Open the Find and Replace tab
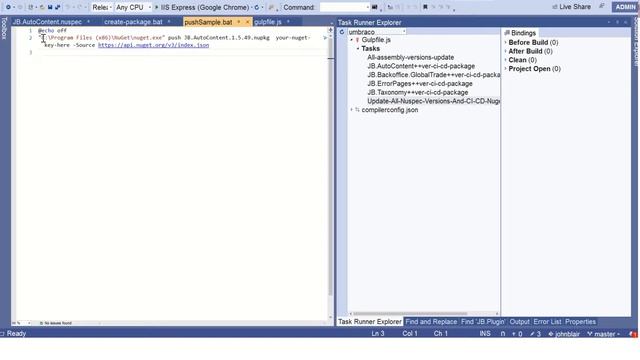This screenshot has width=640, height=360. point(431,322)
